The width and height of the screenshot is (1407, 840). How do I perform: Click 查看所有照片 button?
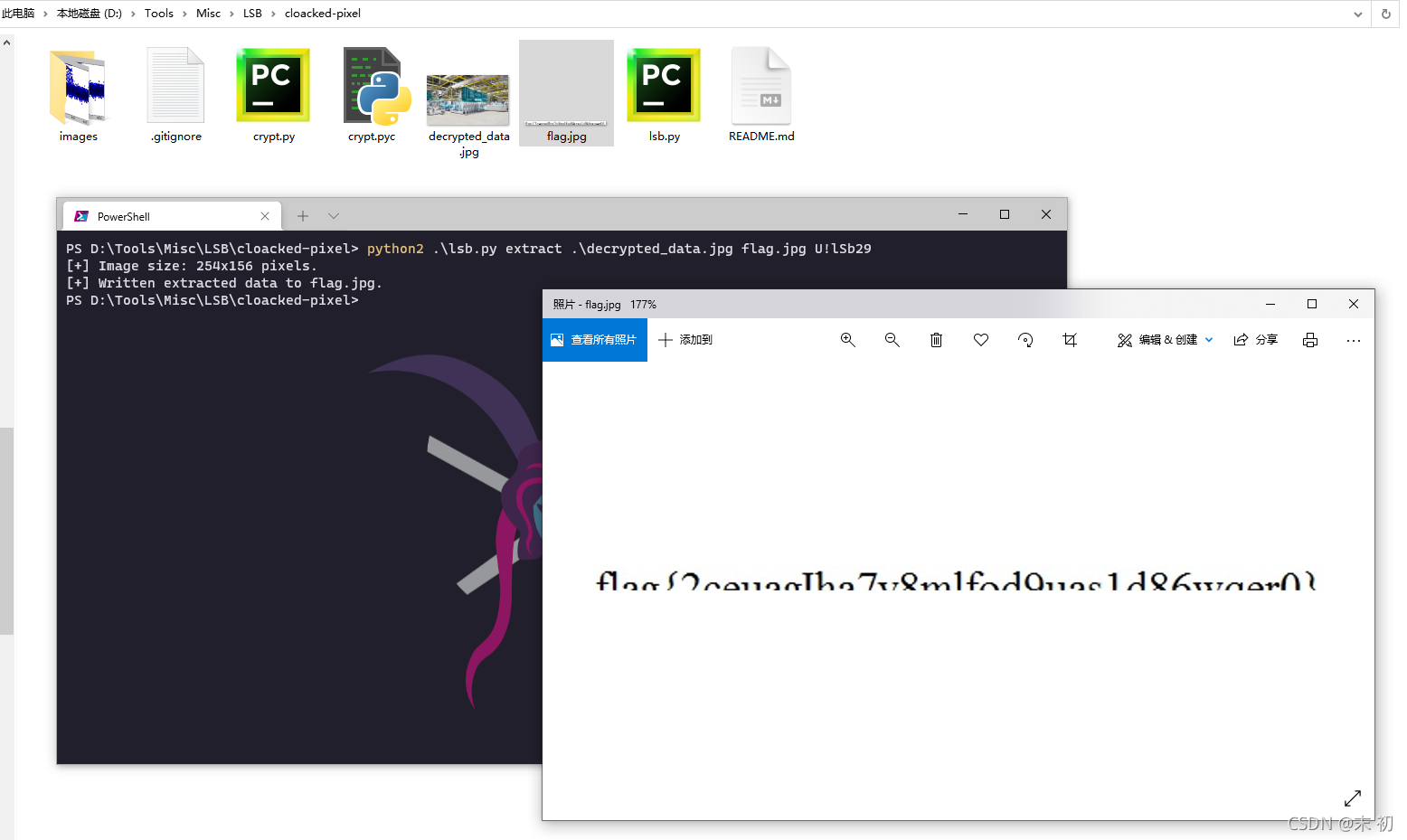pyautogui.click(x=595, y=340)
